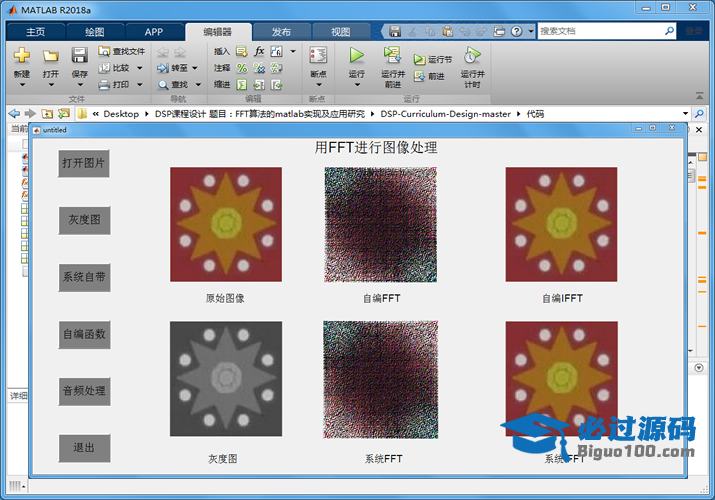This screenshot has width=715, height=500.
Task: Open the 打印 dropdown arrow
Action: click(x=140, y=85)
